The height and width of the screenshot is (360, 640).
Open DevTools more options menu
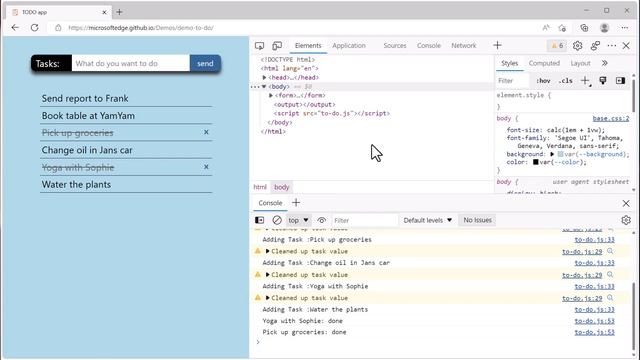(611, 46)
